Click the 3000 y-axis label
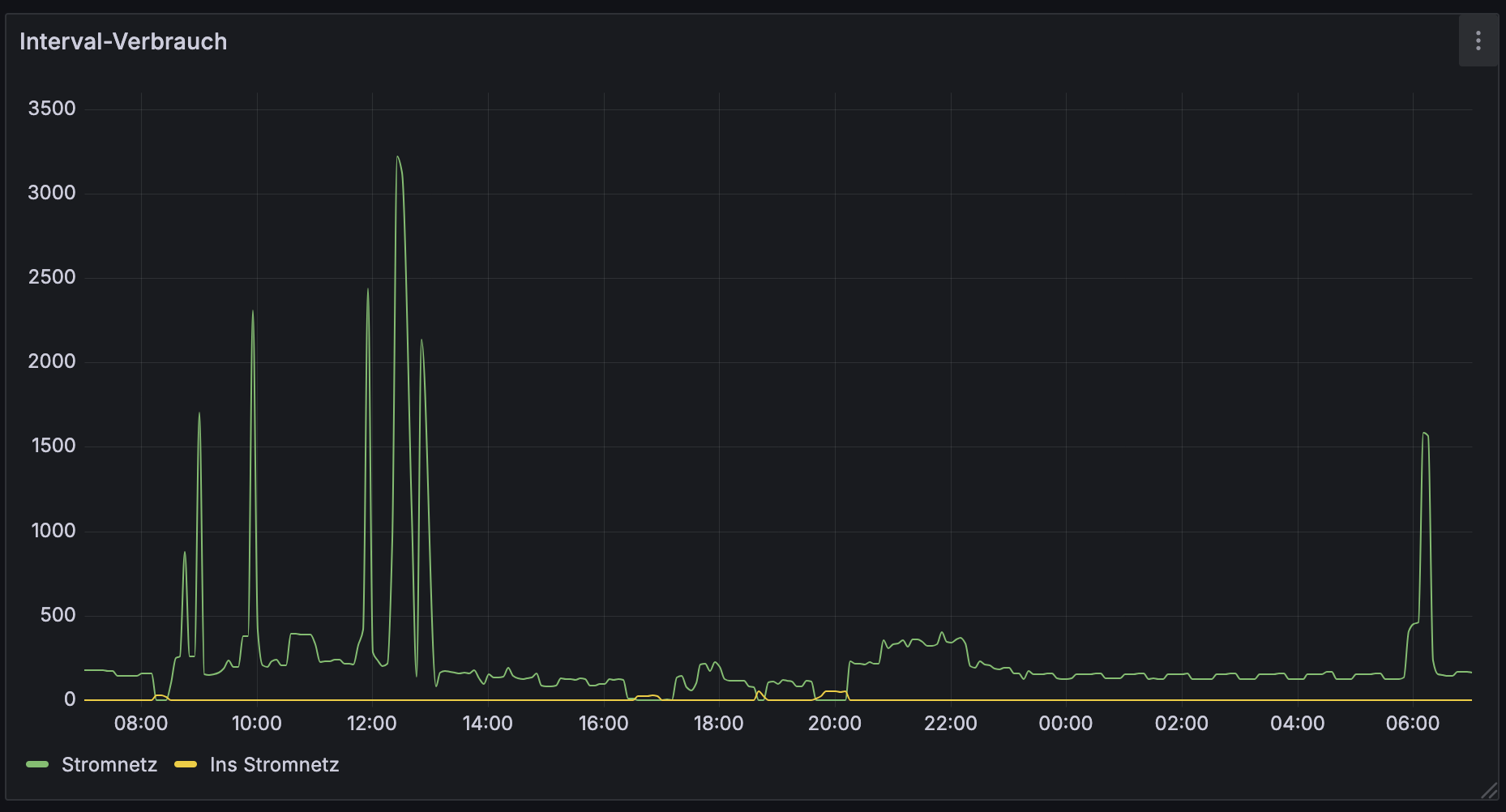The image size is (1506, 812). click(x=52, y=193)
